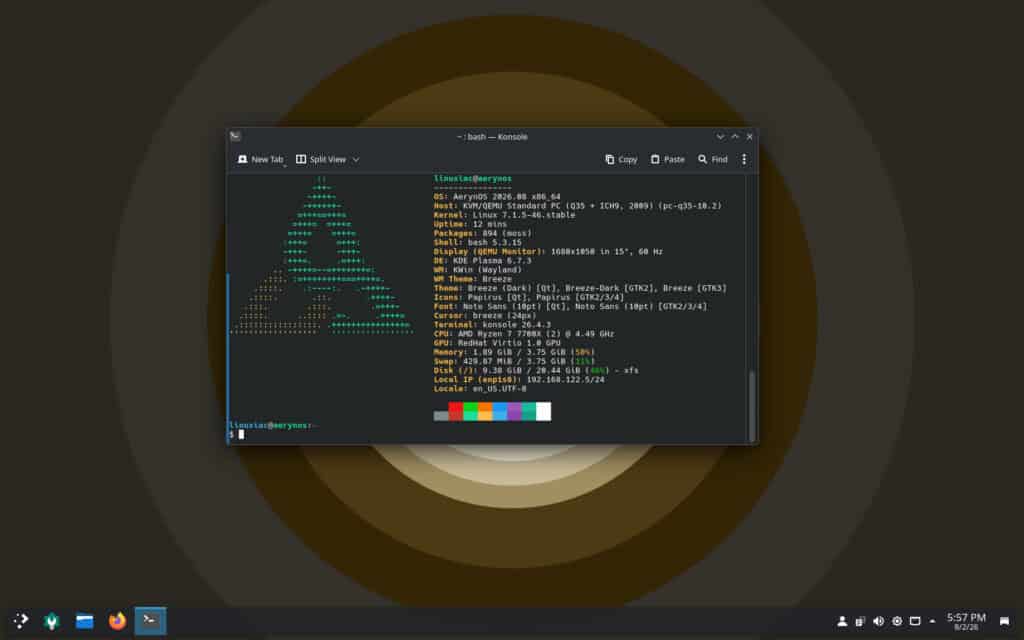
Task: Click the blue color block in terminal
Action: 500,411
